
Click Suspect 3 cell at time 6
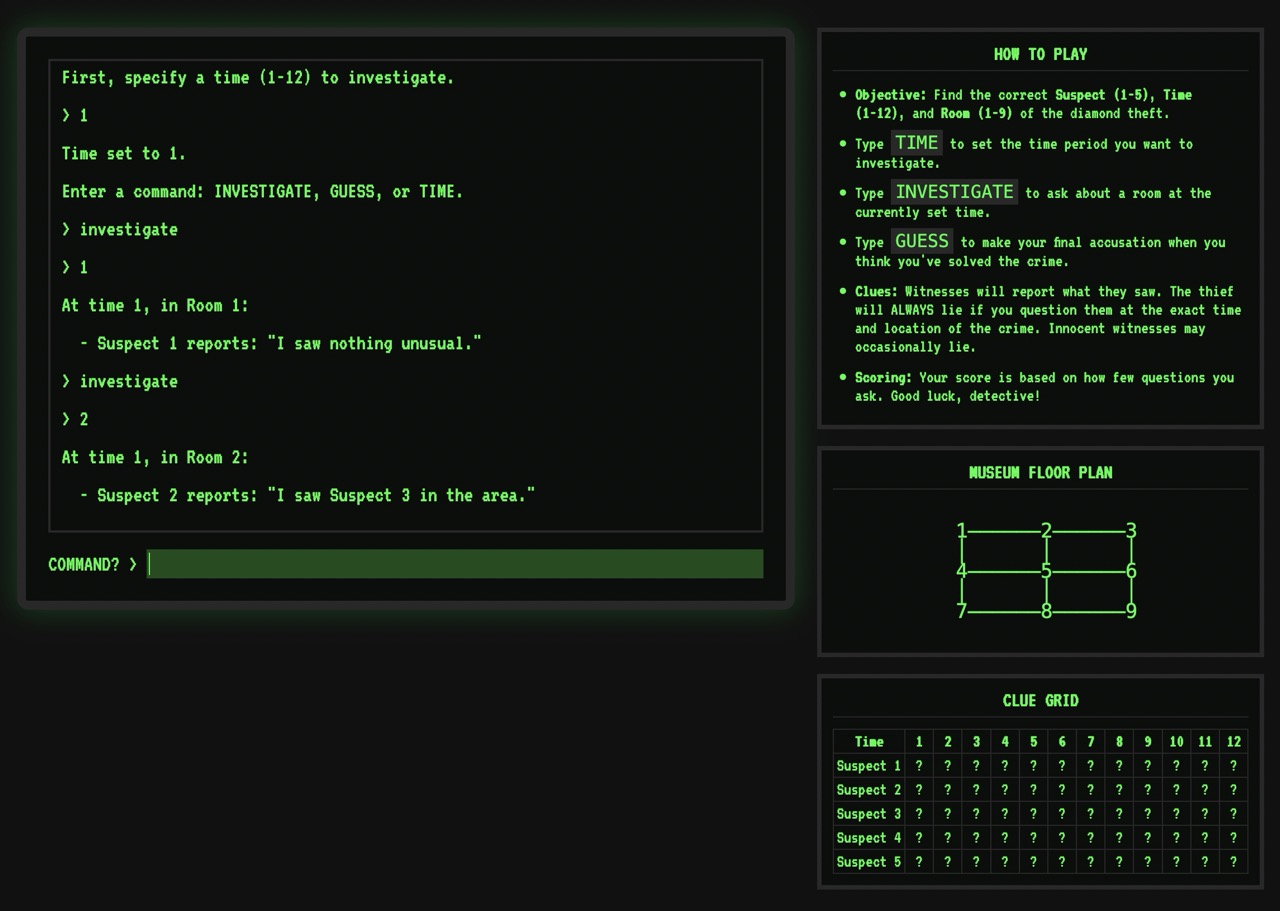click(x=1062, y=814)
